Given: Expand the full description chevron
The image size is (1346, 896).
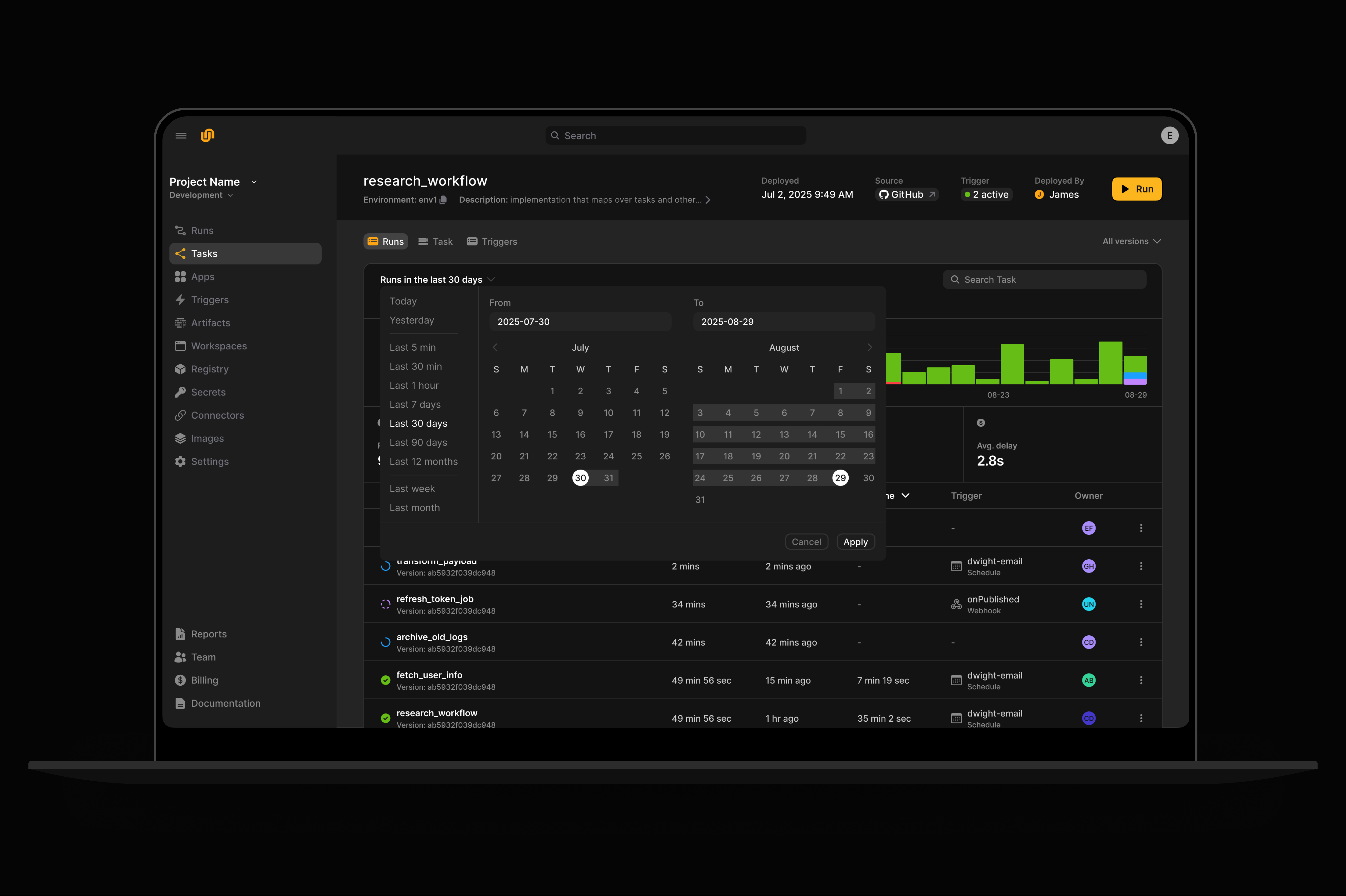Looking at the screenshot, I should (708, 200).
